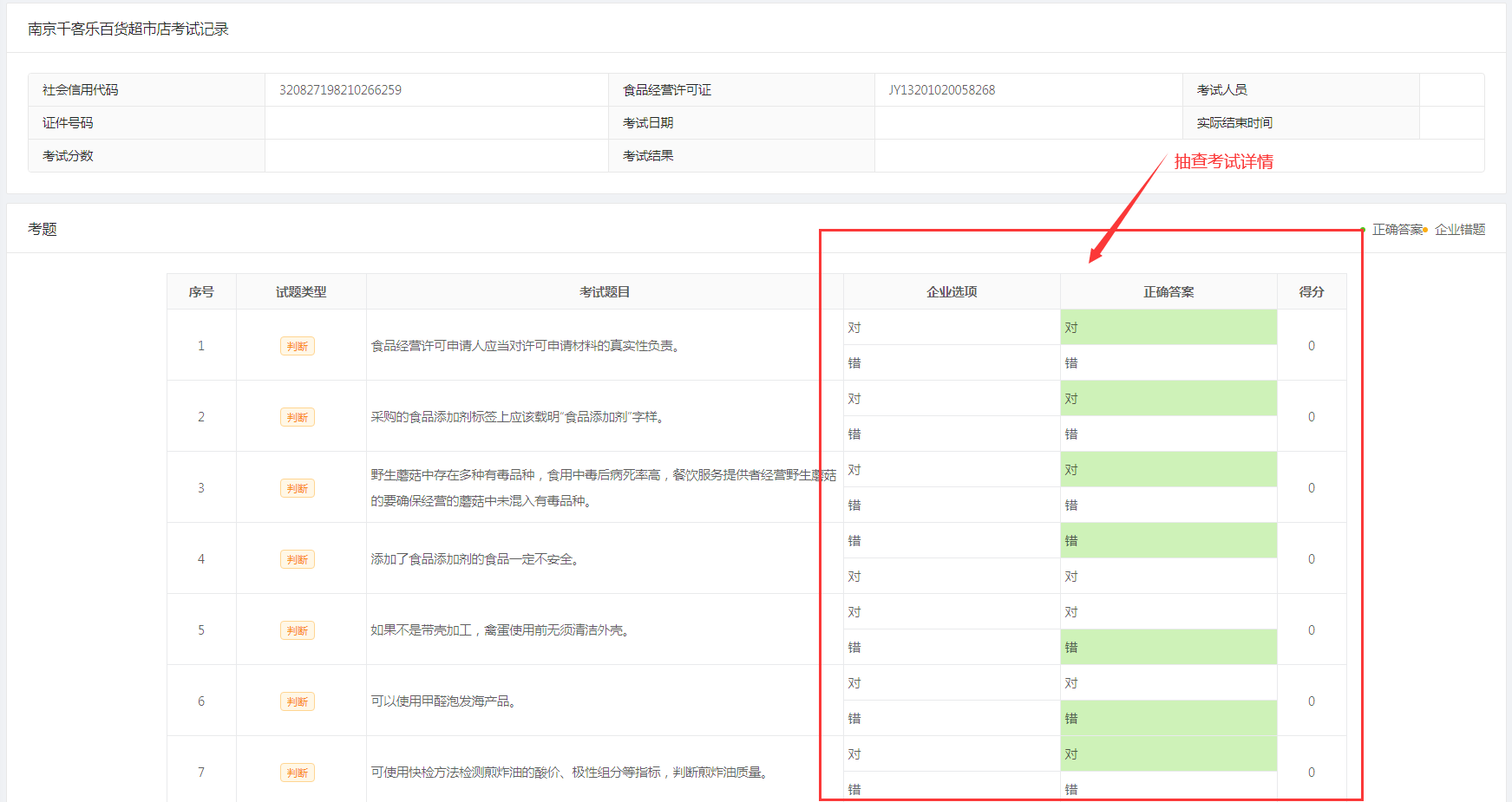Click the green correct answer cell for question 1
Image resolution: width=1512 pixels, height=802 pixels.
(x=1168, y=328)
